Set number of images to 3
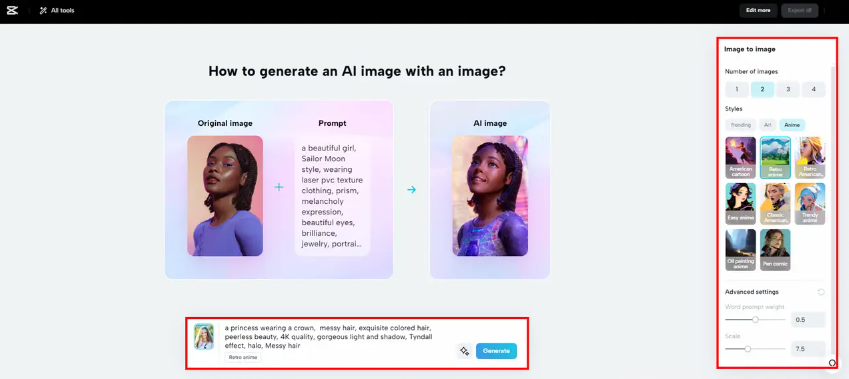This screenshot has width=849, height=379. coord(788,89)
